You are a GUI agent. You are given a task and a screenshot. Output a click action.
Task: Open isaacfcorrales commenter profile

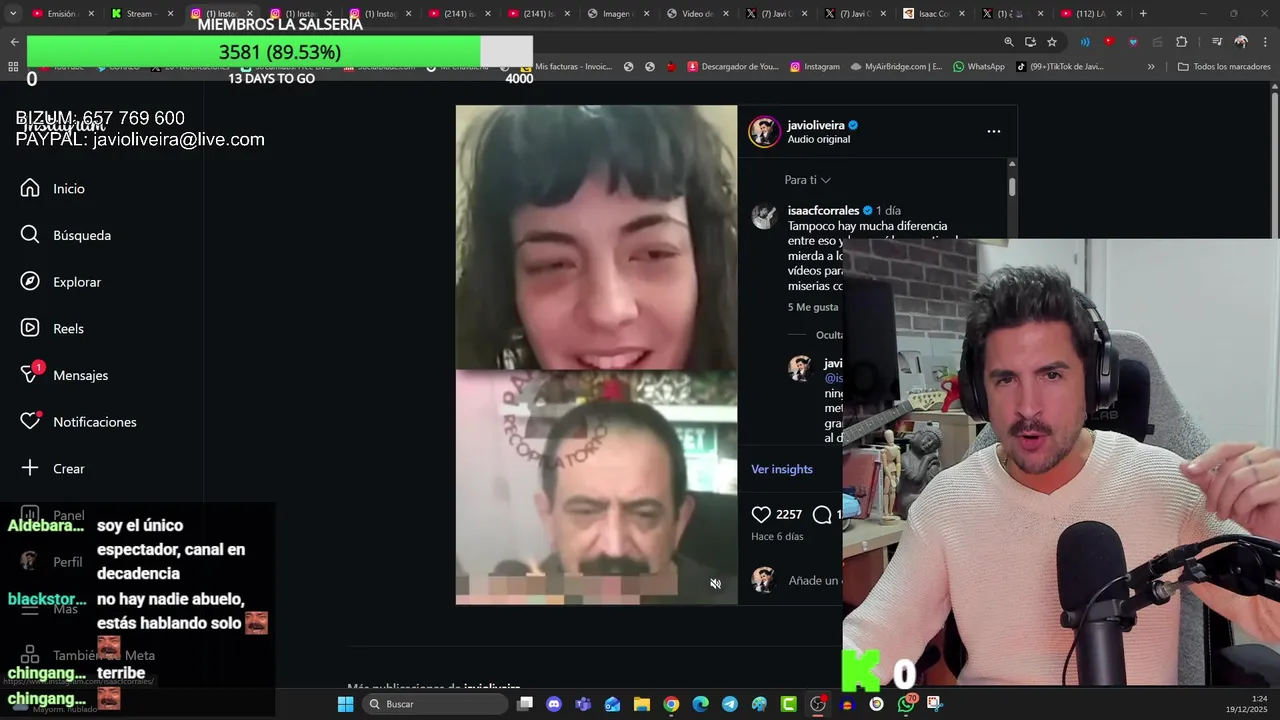pyautogui.click(x=823, y=211)
